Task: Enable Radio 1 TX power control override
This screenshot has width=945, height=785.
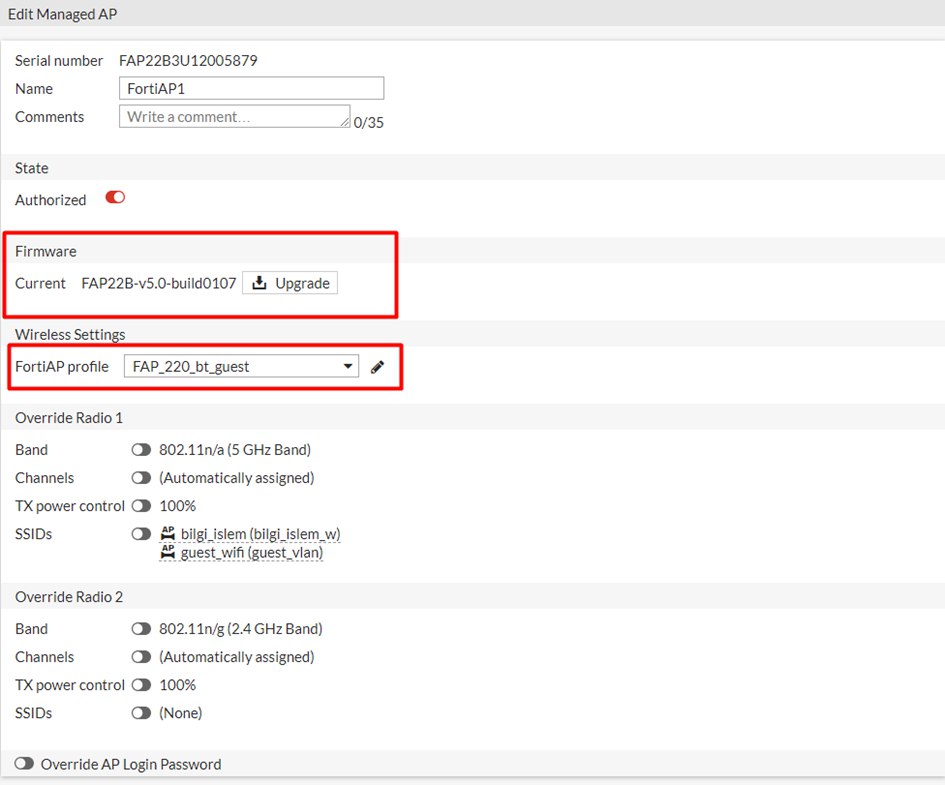Action: tap(141, 506)
